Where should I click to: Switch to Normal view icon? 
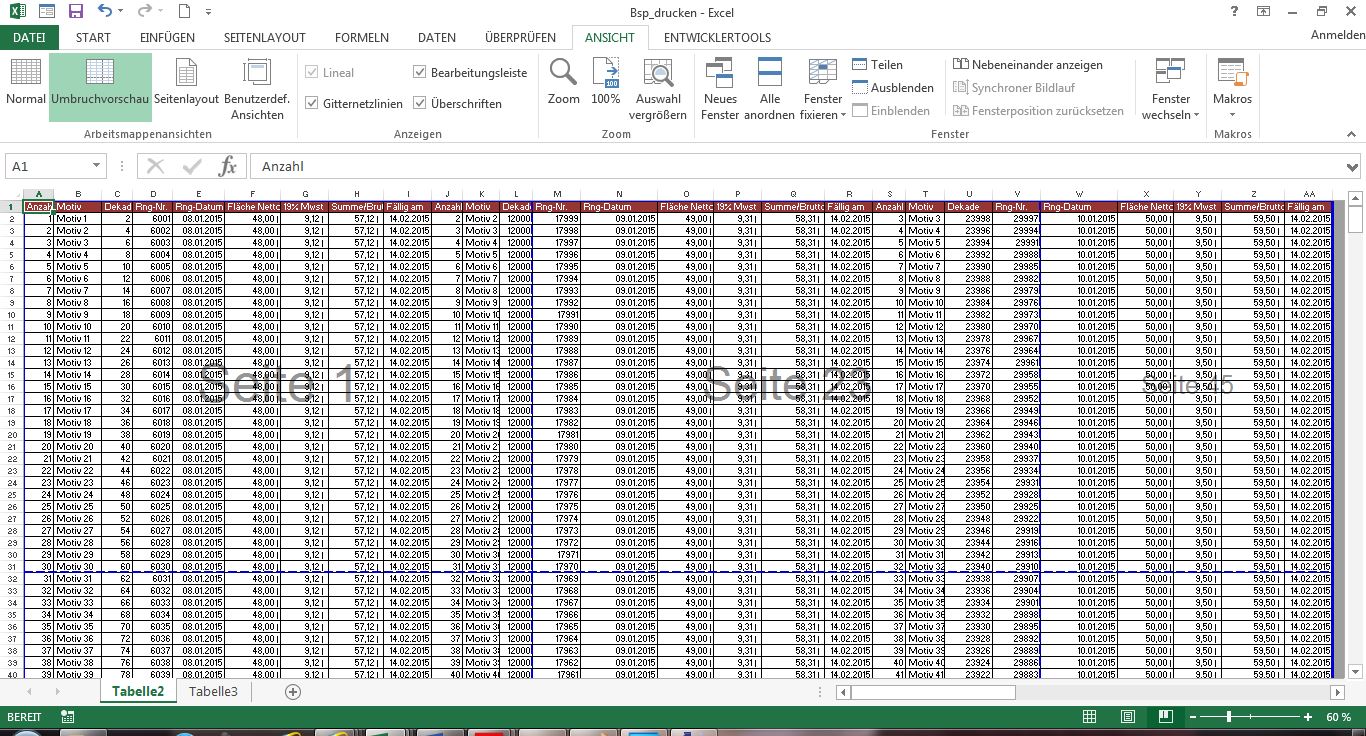point(25,74)
